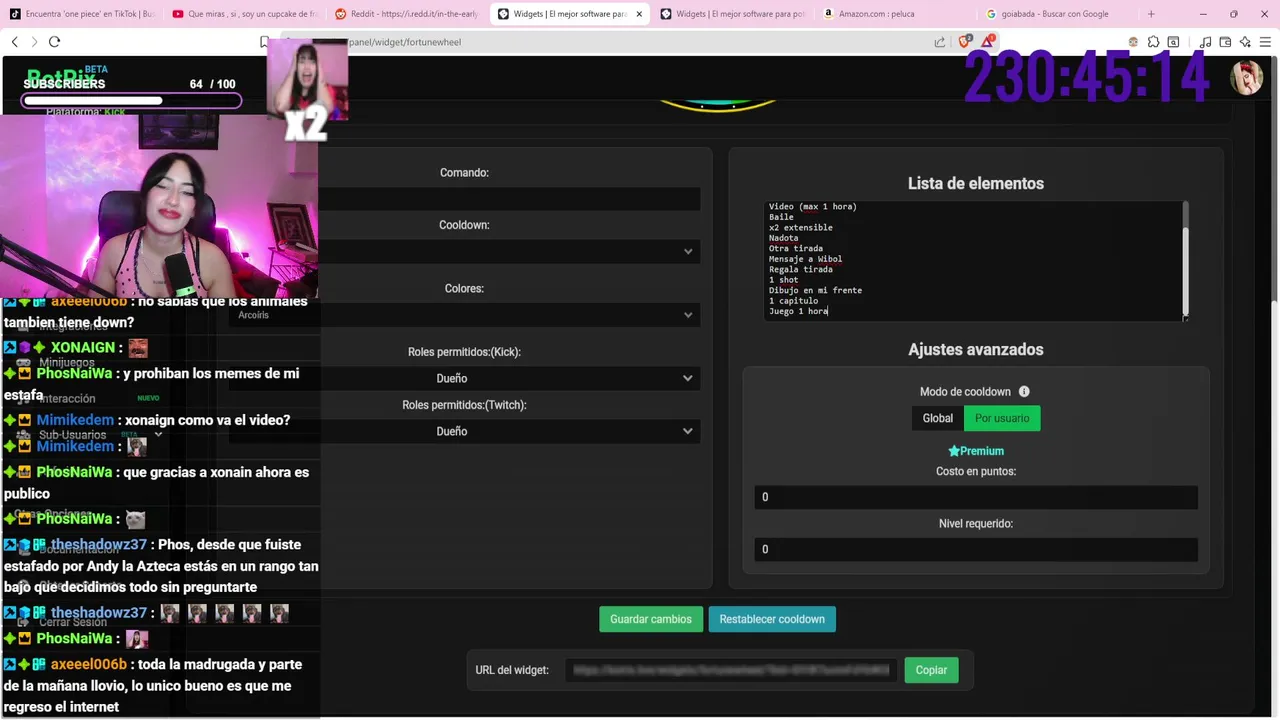Select Global cooldown mode
The image size is (1280, 720).
(x=937, y=418)
